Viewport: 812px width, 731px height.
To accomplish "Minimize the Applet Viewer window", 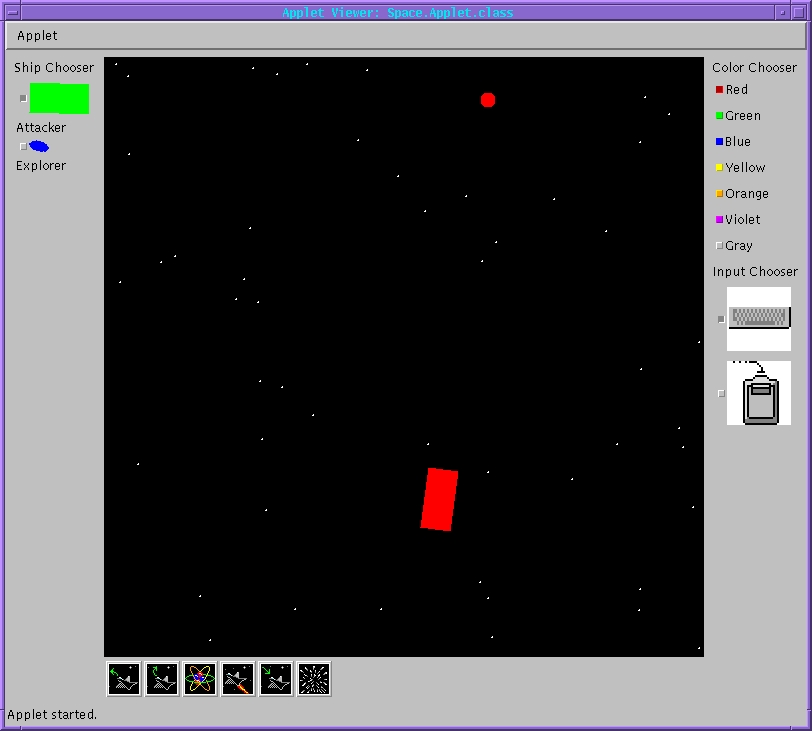I will 782,12.
